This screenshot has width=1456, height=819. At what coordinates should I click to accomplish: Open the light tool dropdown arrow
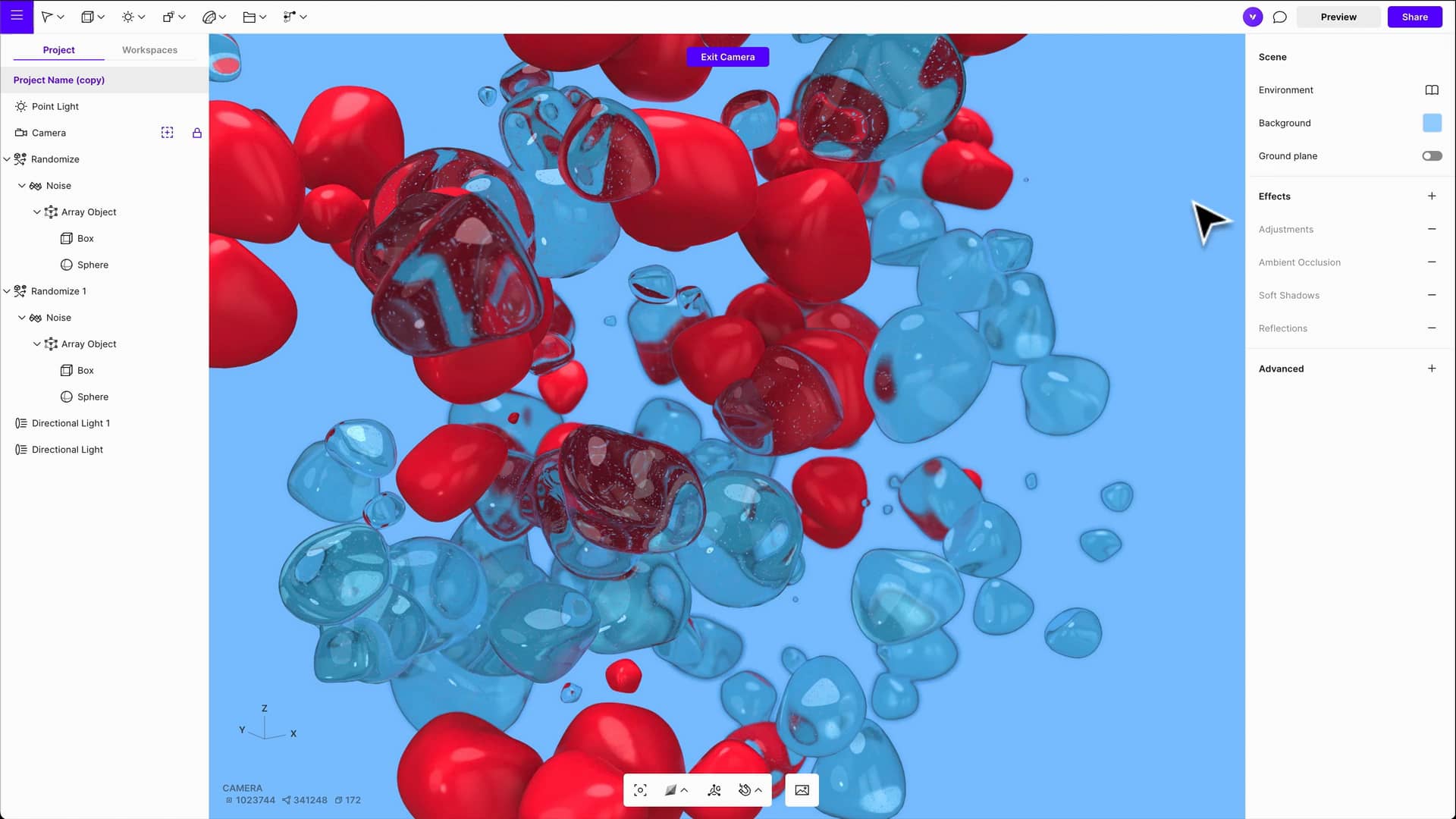click(x=142, y=17)
